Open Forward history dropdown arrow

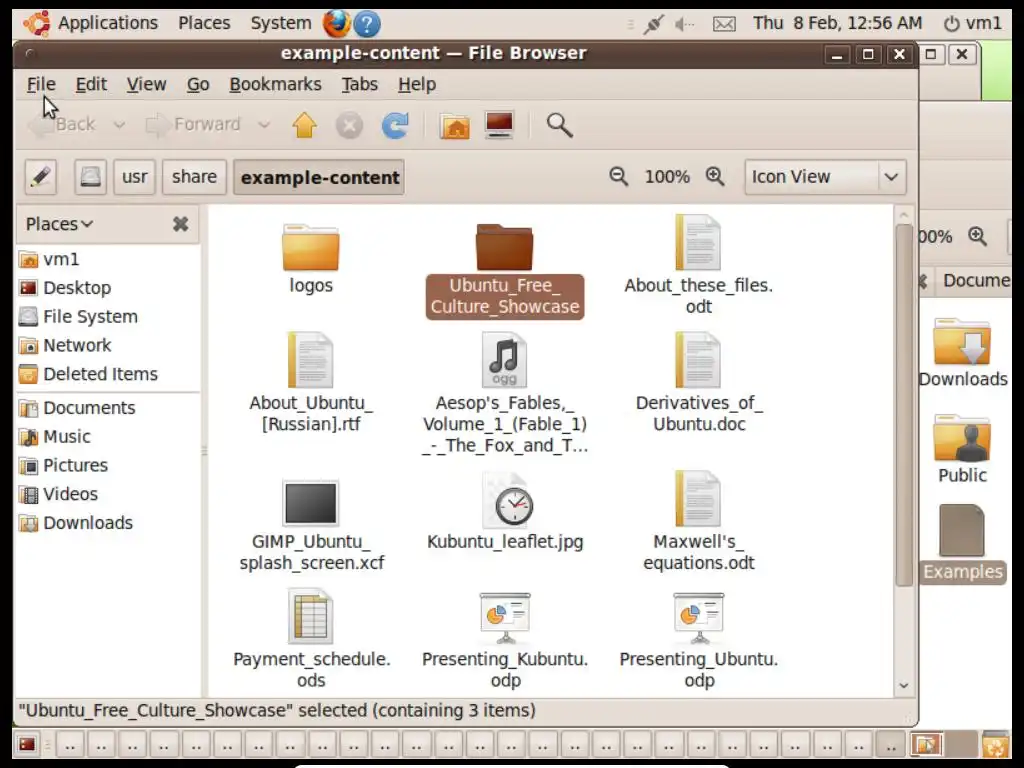click(264, 124)
